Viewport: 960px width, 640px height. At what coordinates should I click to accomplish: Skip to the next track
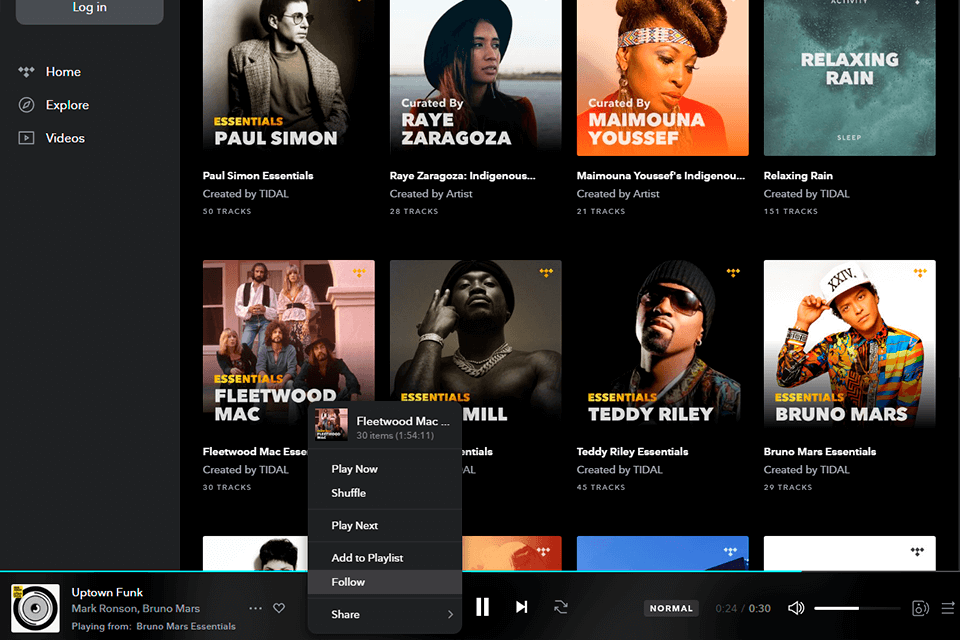(x=521, y=606)
